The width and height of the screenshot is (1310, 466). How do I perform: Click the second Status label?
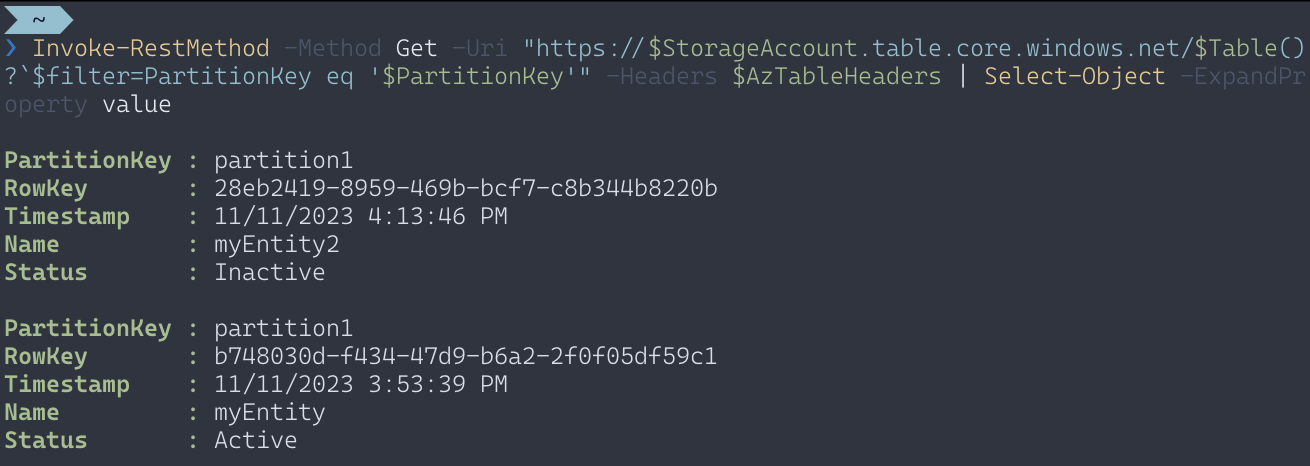pos(46,440)
